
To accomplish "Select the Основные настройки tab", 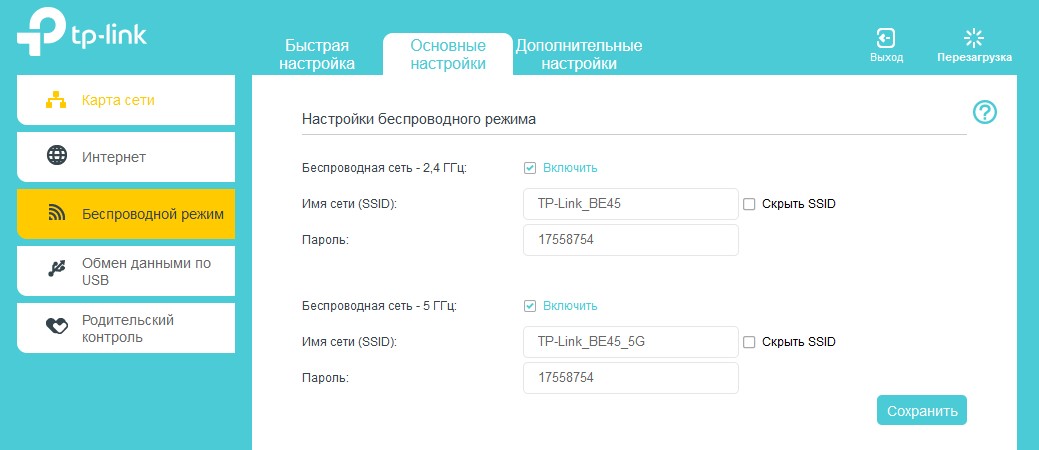I will tap(448, 55).
